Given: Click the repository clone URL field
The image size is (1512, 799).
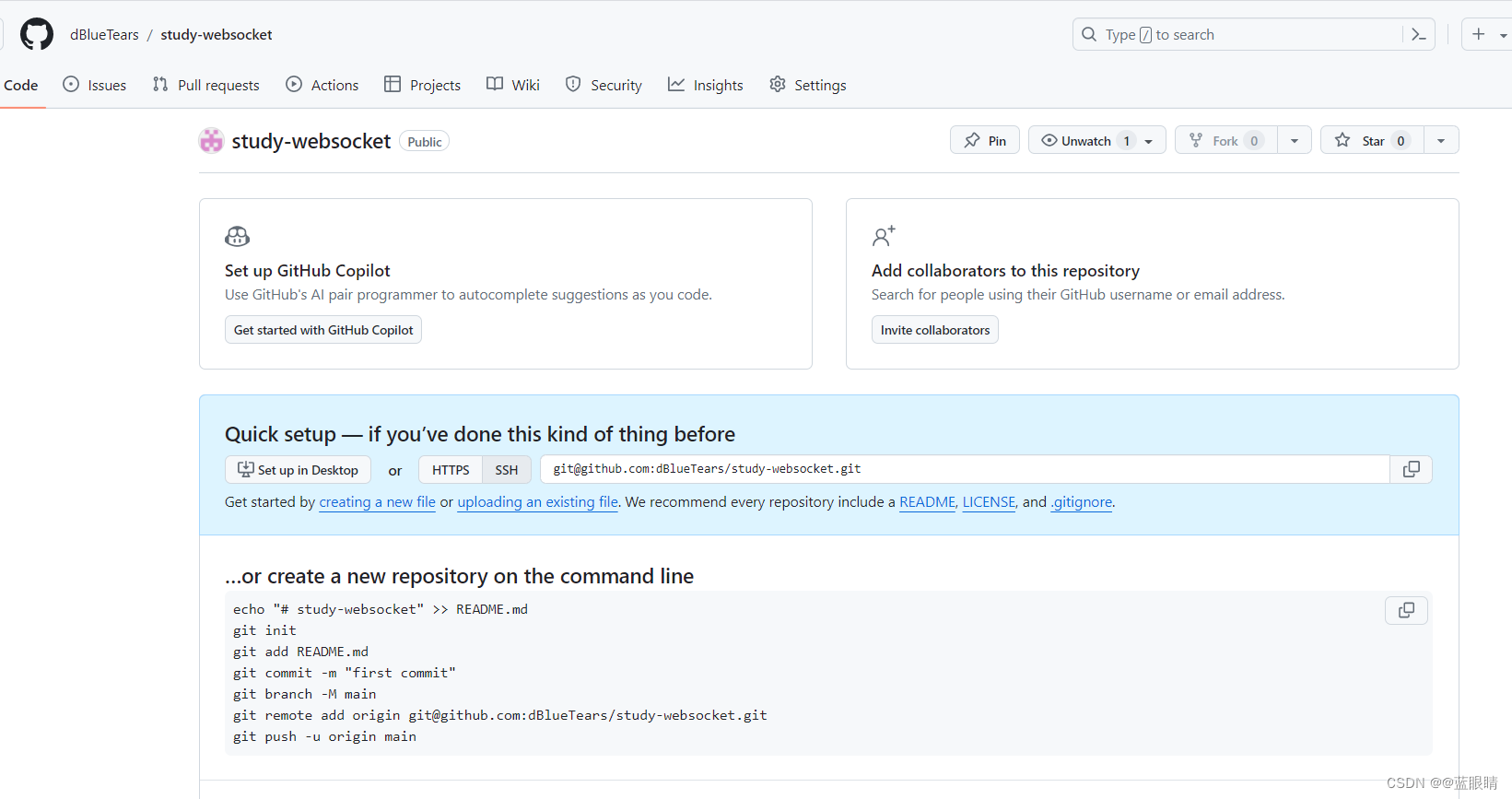Looking at the screenshot, I should coord(965,469).
